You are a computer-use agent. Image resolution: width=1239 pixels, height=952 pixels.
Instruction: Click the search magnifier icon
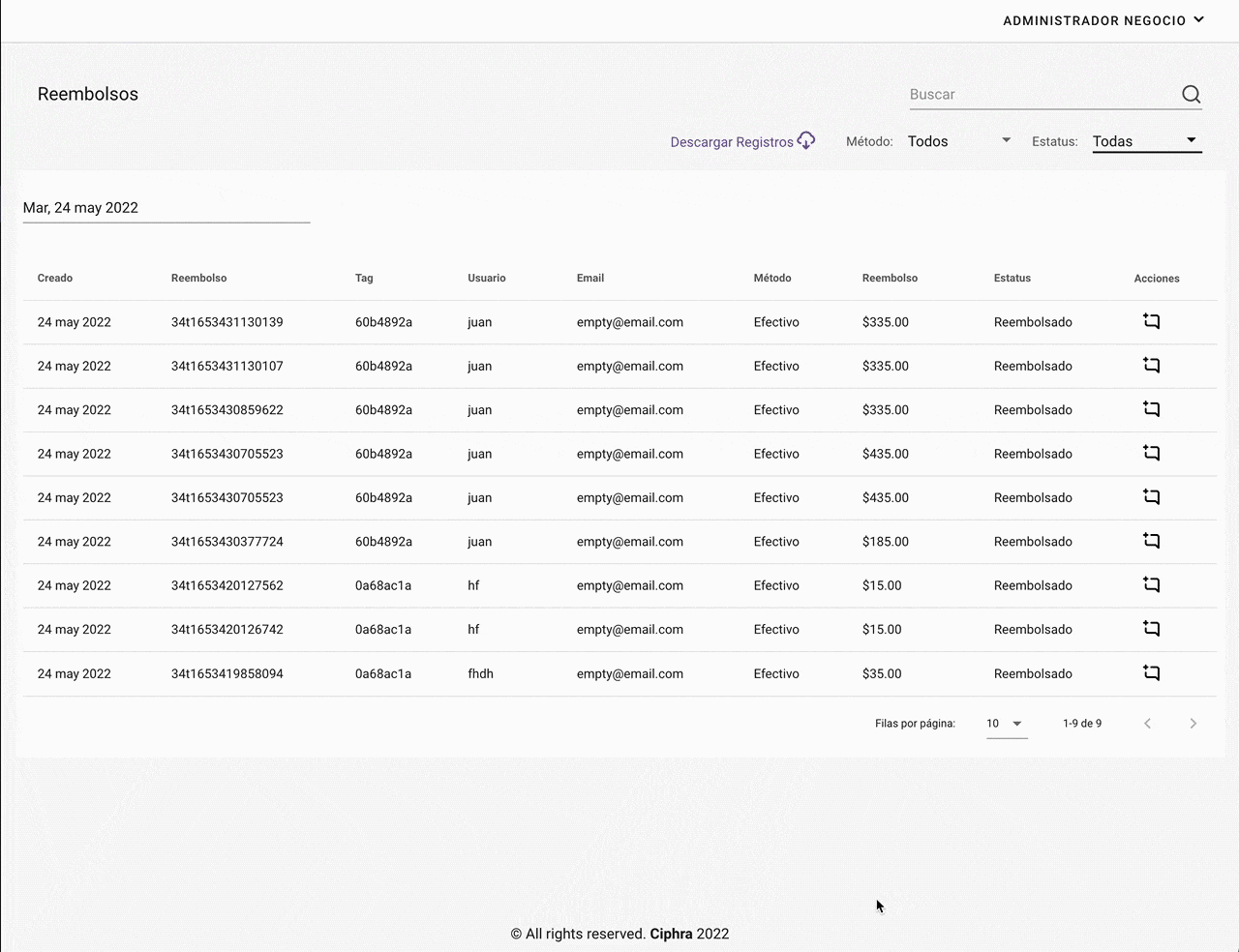[x=1191, y=94]
